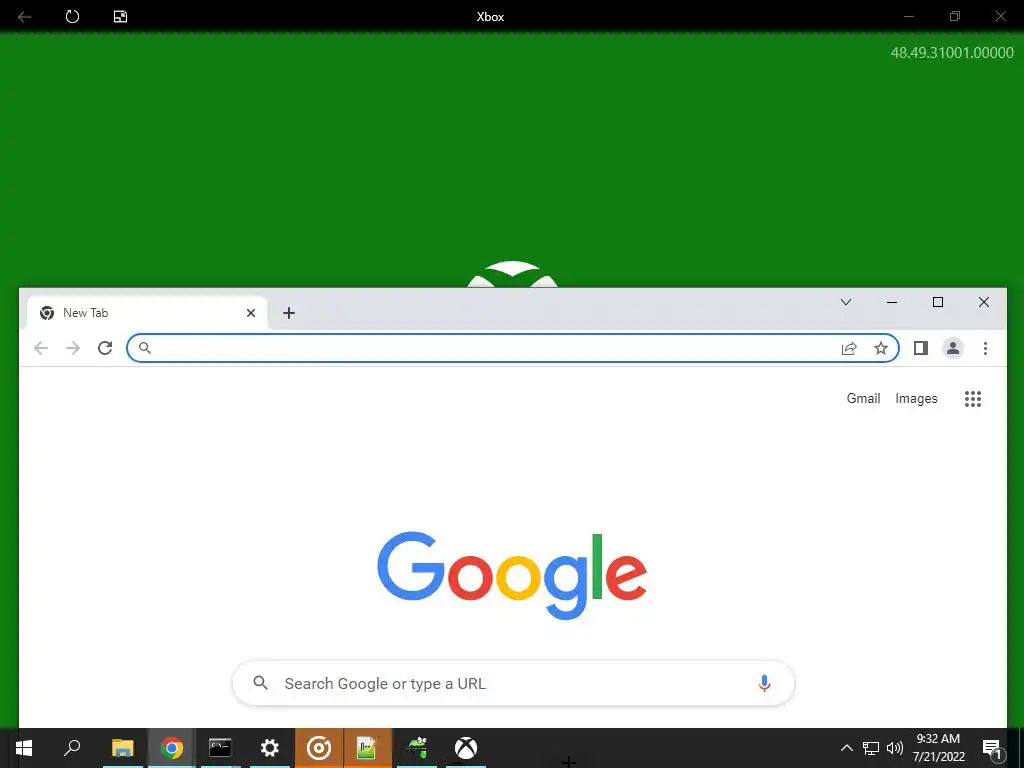This screenshot has height=768, width=1024.
Task: Click the Xbox window back arrow
Action: [x=24, y=16]
